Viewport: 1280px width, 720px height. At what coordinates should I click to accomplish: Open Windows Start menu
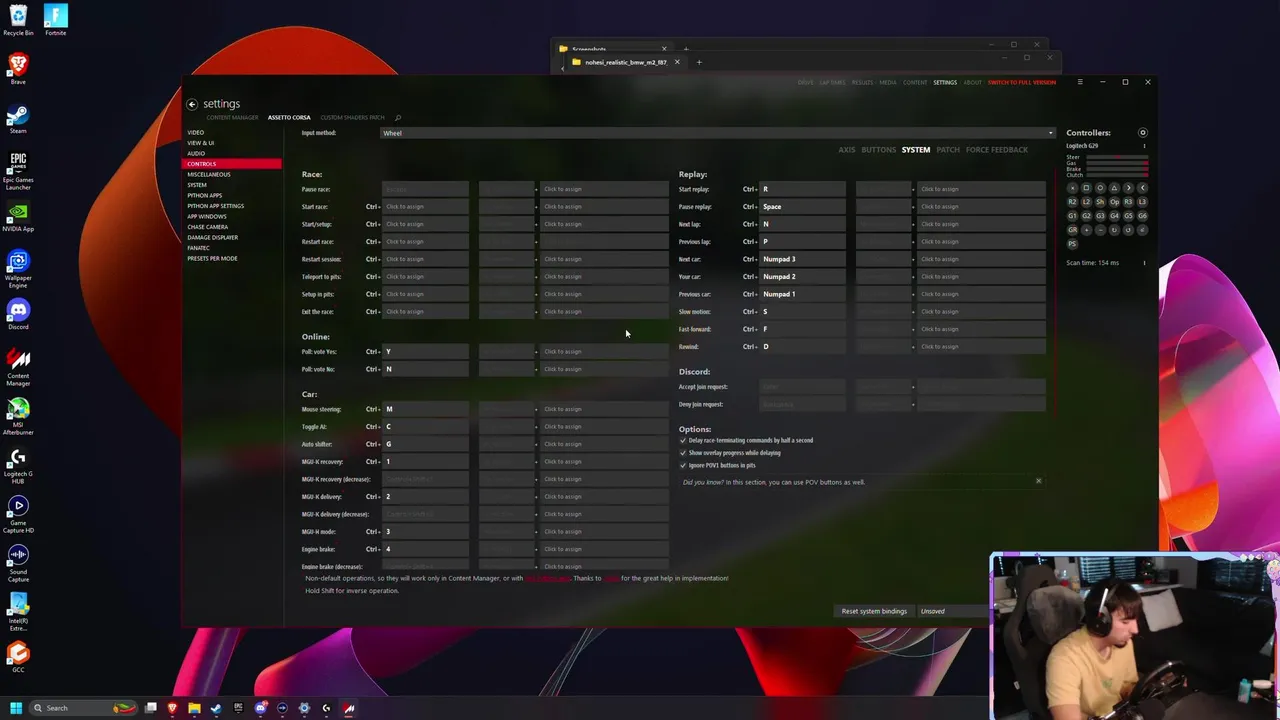pos(15,708)
